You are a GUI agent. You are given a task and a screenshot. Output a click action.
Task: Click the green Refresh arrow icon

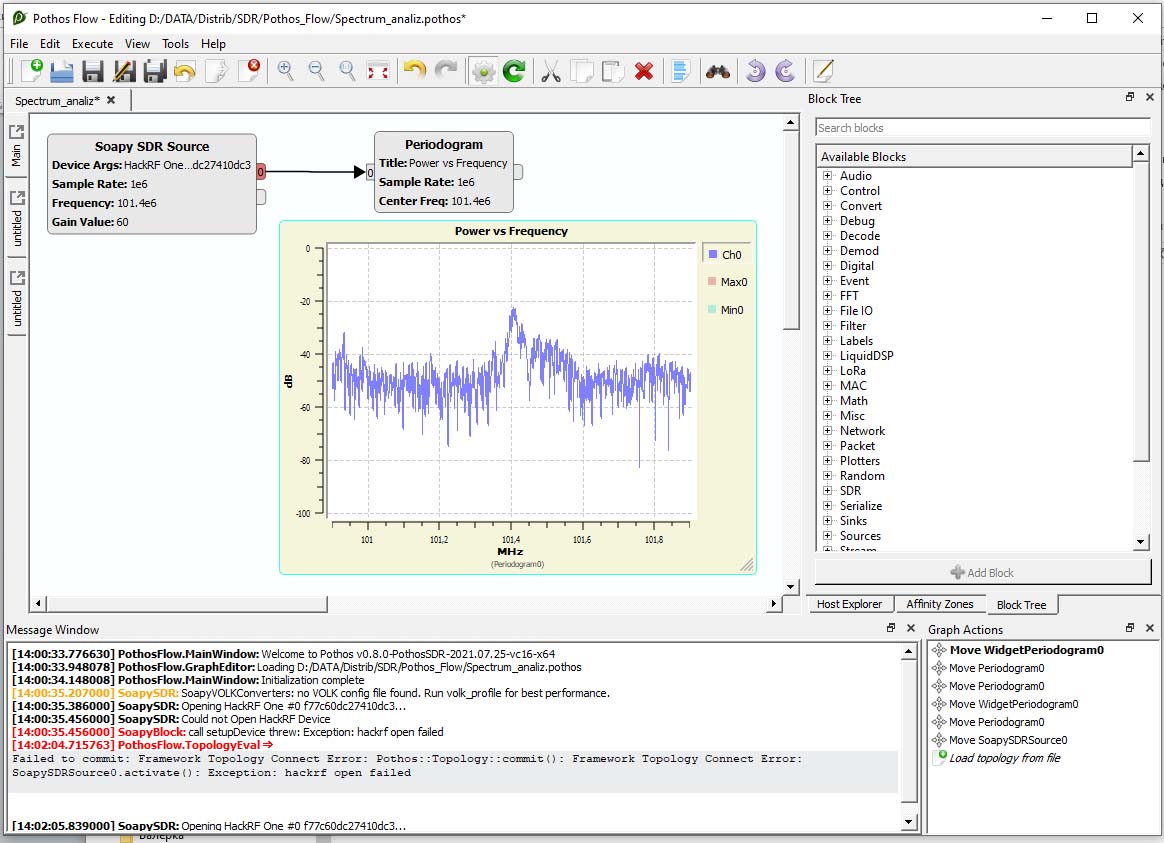[514, 71]
